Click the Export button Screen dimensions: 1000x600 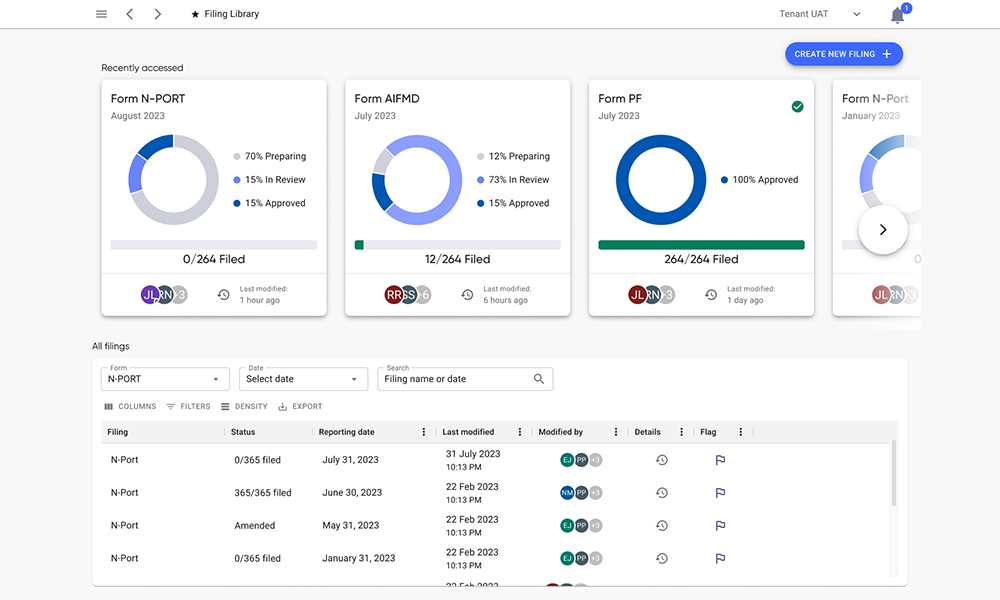(x=300, y=407)
